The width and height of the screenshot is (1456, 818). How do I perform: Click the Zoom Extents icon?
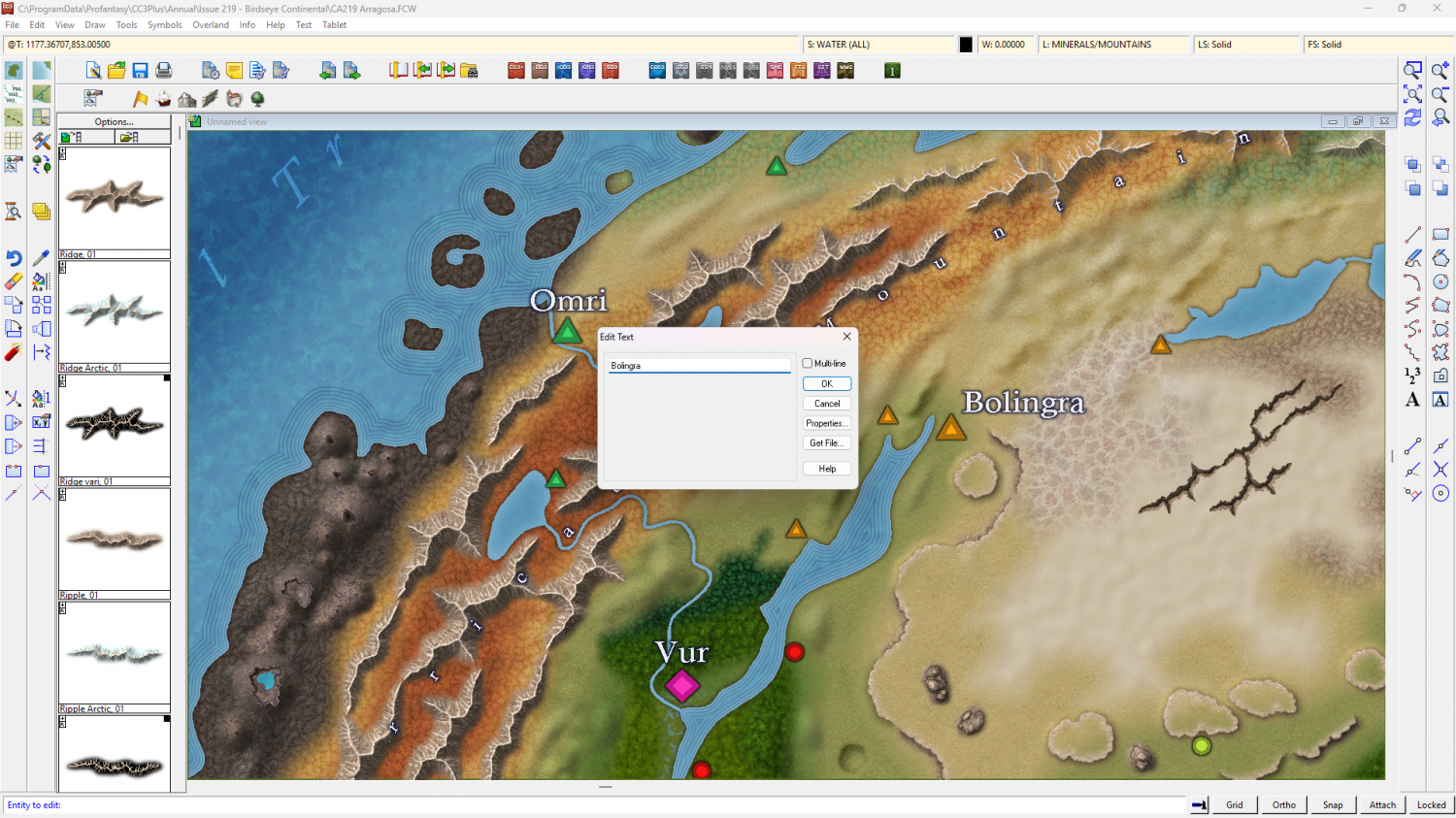(1412, 94)
